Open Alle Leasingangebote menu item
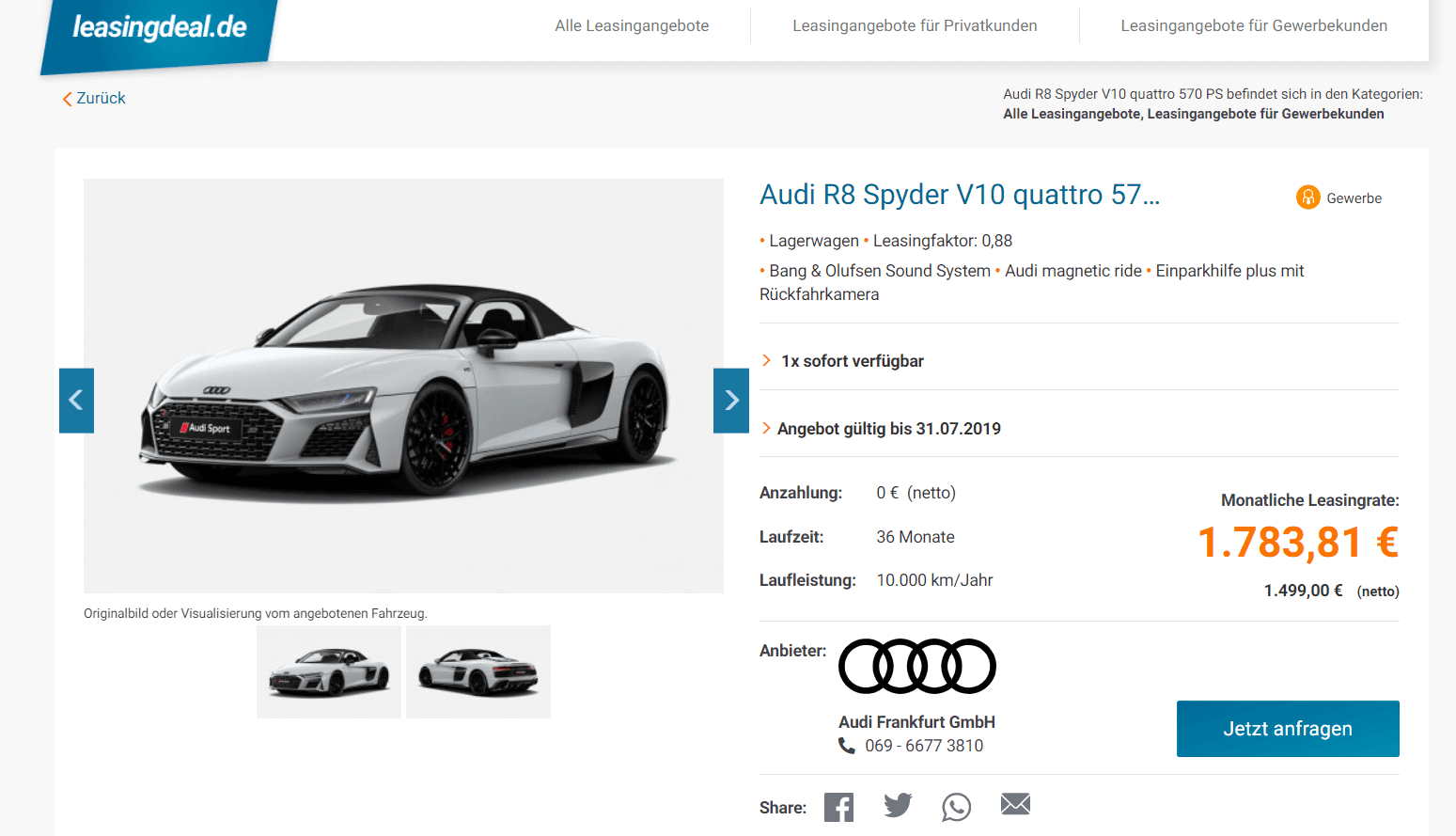The image size is (1456, 836). pyautogui.click(x=632, y=26)
